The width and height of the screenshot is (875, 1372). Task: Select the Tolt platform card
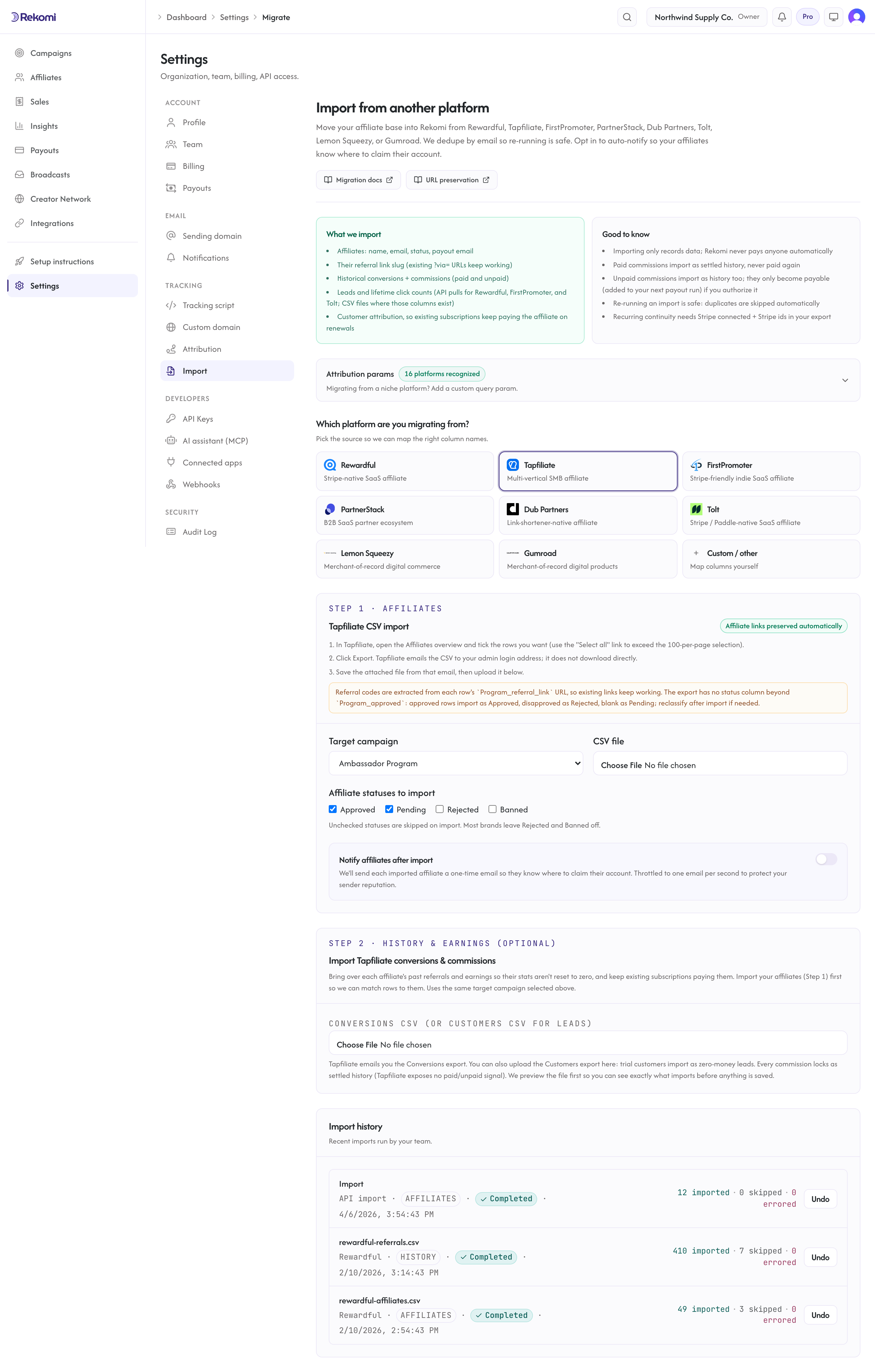click(771, 515)
